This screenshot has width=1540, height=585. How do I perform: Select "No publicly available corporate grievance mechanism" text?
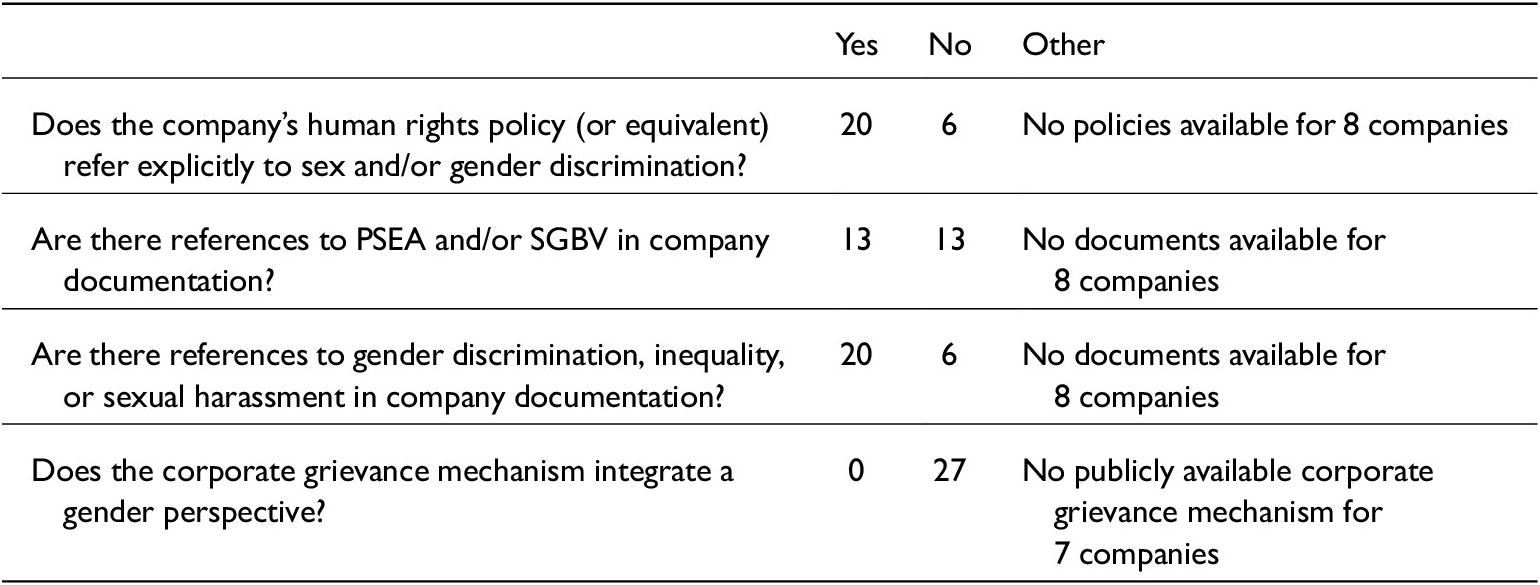[1228, 484]
